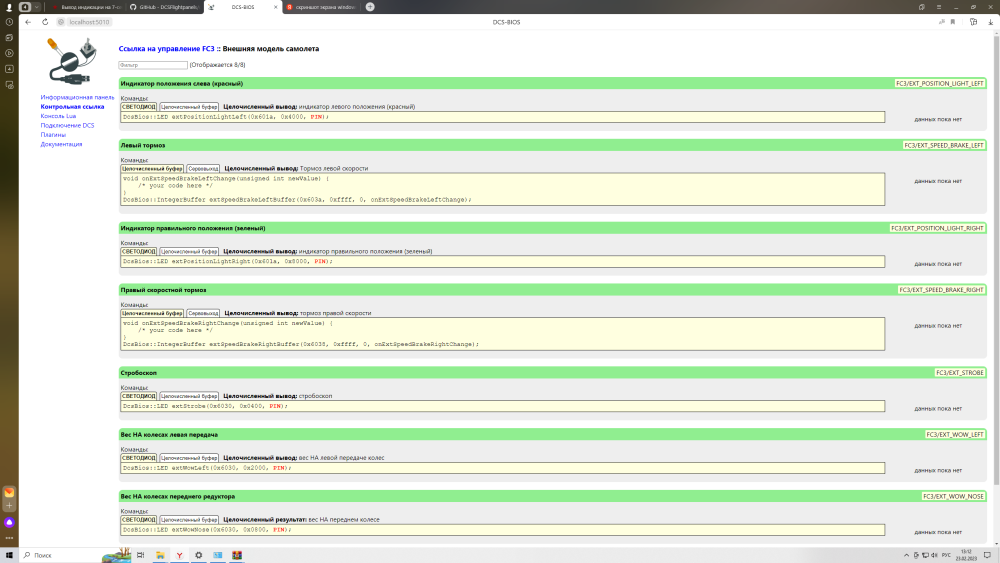Select Сервовыход snippet for Левый тормоз
The height and width of the screenshot is (563, 1000).
click(x=203, y=169)
